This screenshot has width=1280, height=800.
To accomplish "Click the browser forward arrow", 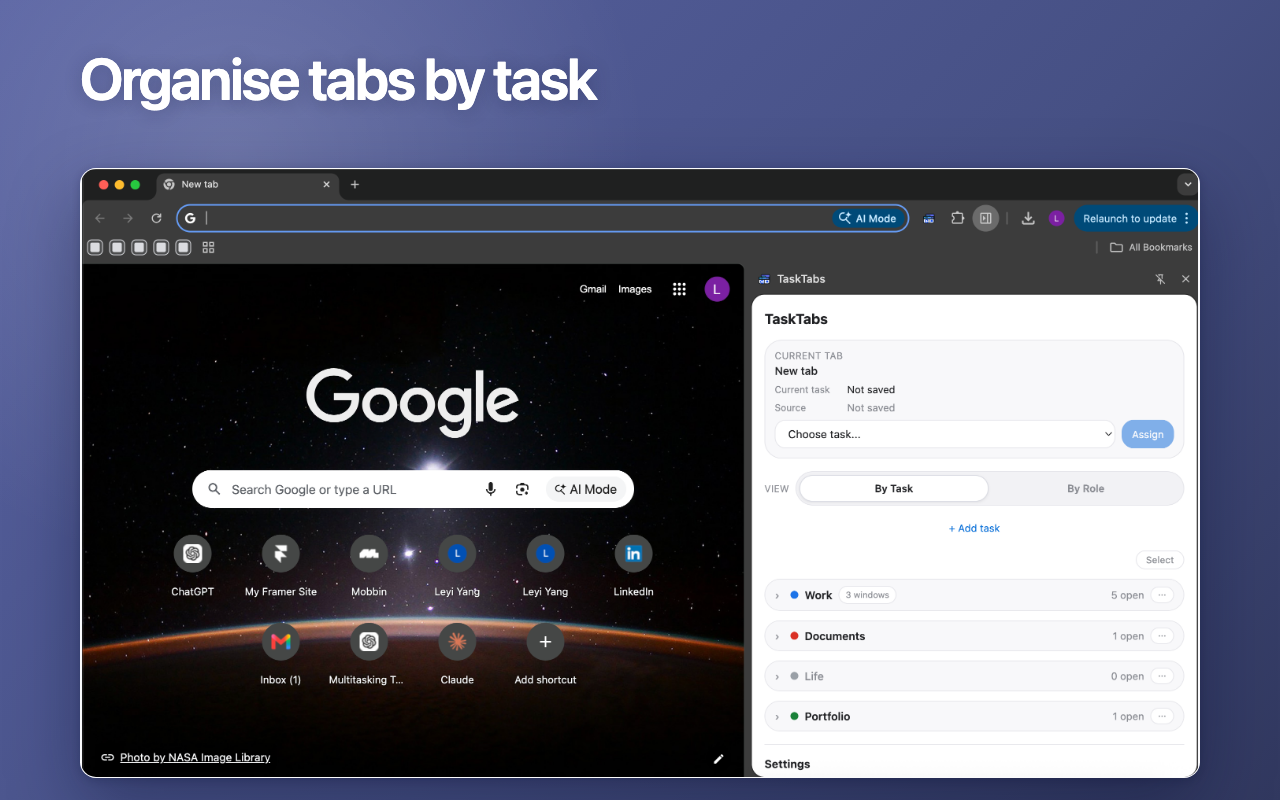I will tap(128, 218).
